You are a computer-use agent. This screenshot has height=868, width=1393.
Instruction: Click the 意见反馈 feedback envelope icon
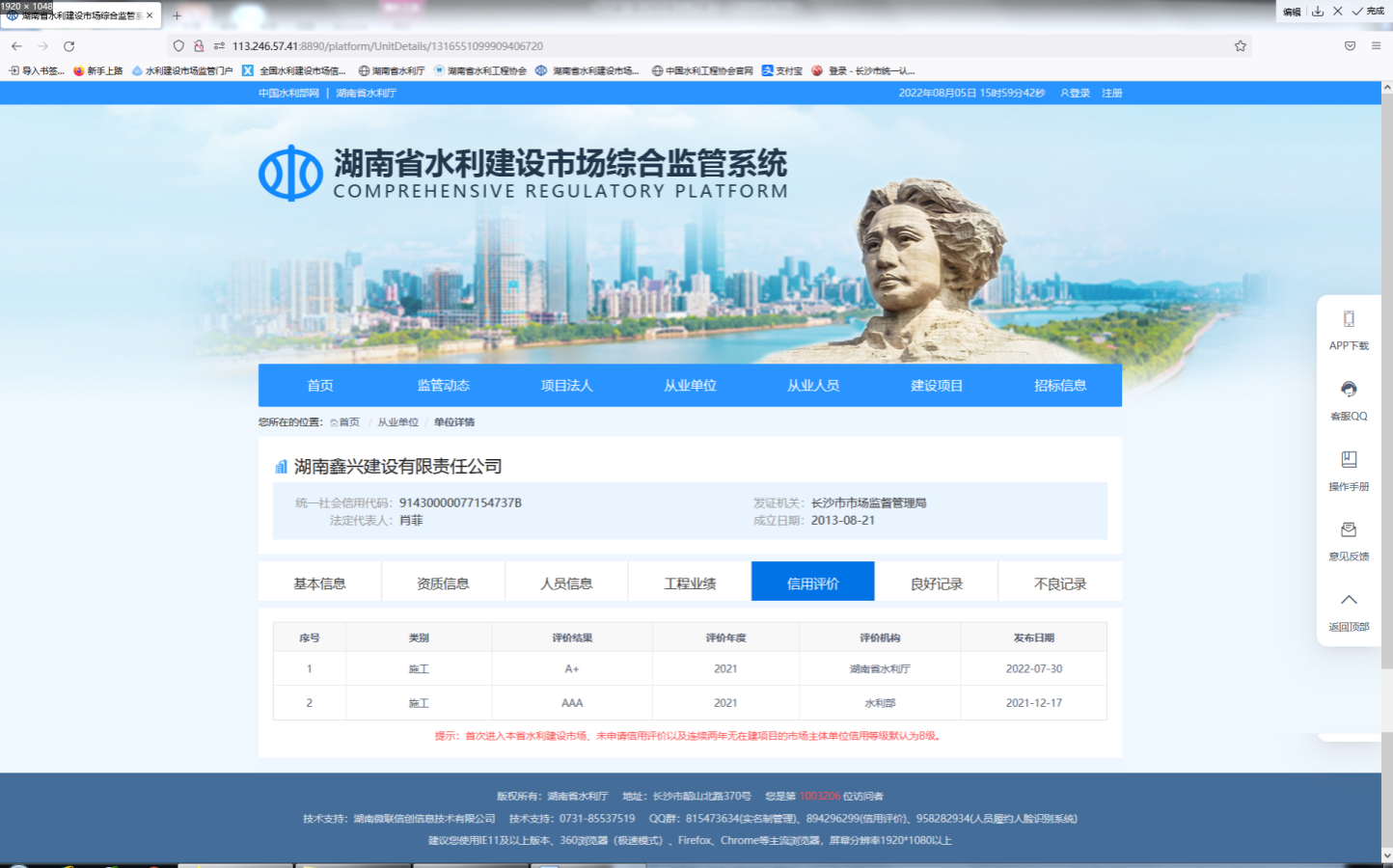(x=1348, y=530)
